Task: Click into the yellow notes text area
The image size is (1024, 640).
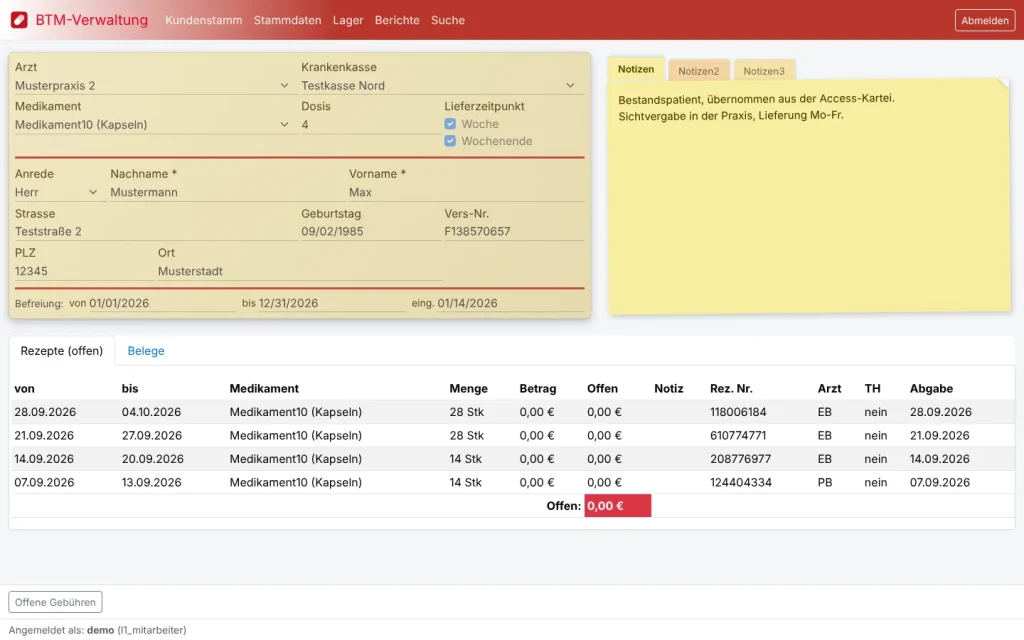Action: [x=809, y=196]
